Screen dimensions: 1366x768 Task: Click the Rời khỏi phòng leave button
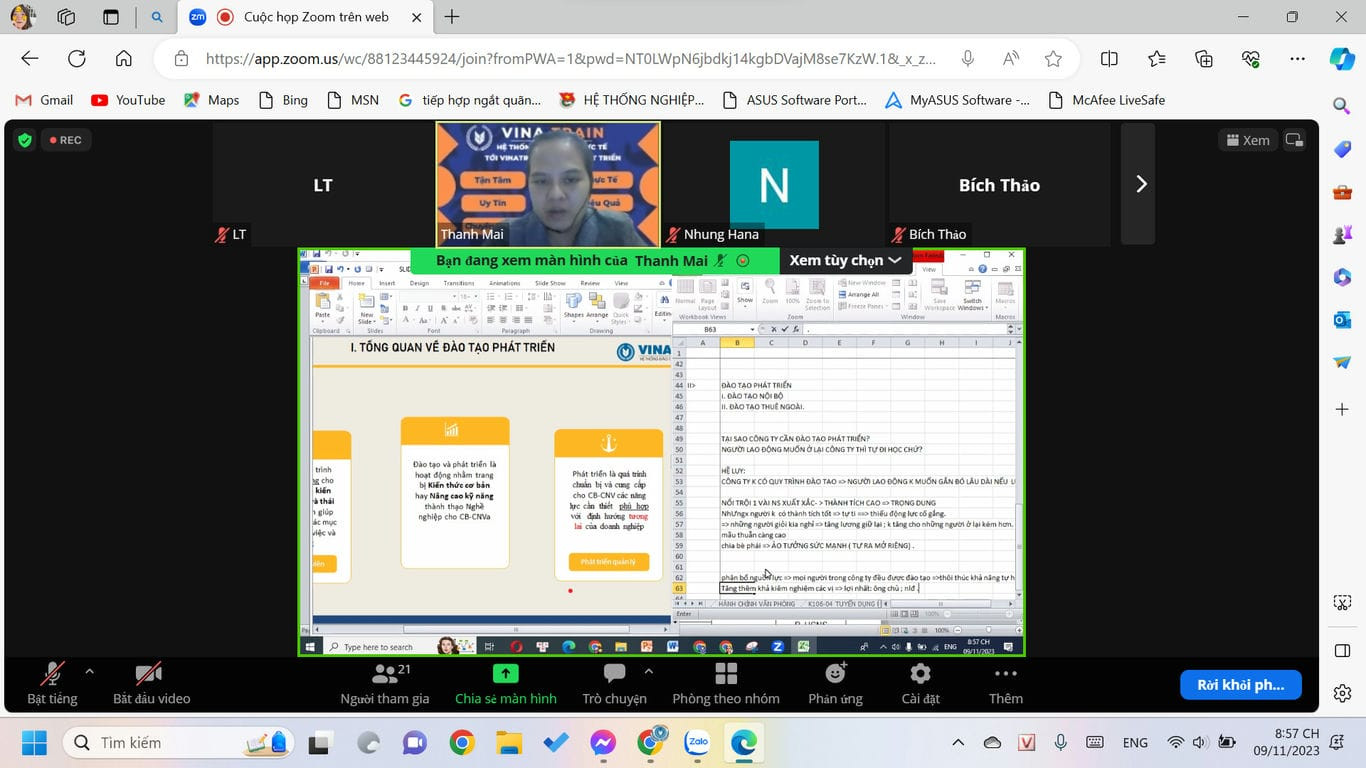1240,685
